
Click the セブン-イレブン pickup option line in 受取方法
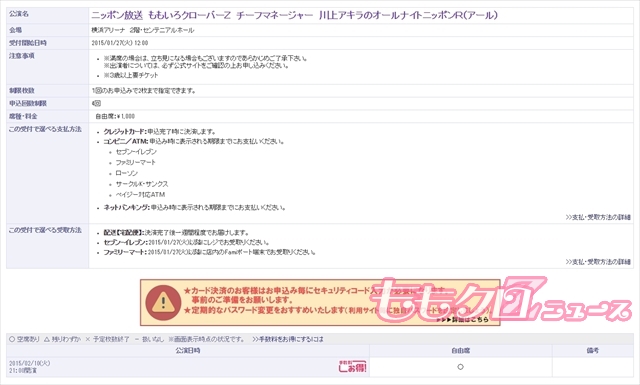pyautogui.click(x=186, y=243)
